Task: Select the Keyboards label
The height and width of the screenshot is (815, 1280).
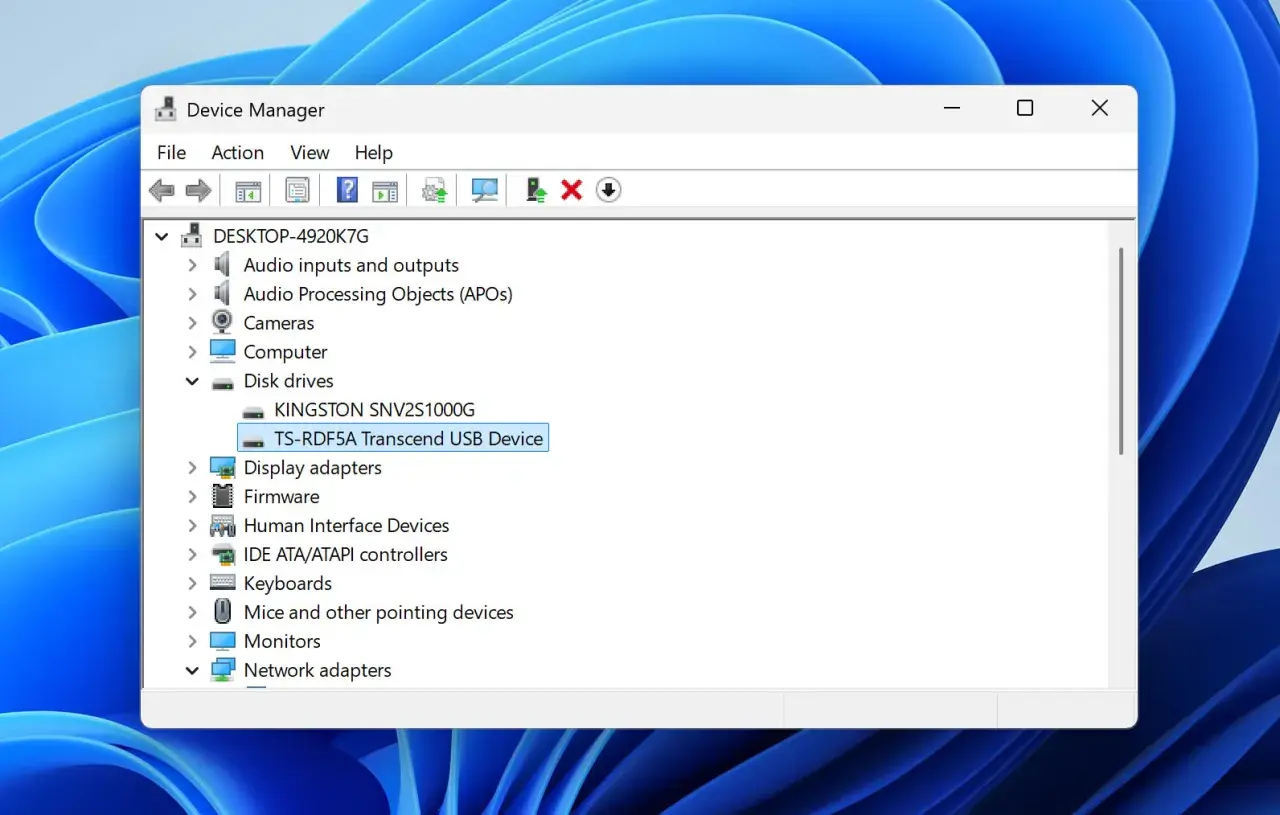Action: [x=287, y=583]
